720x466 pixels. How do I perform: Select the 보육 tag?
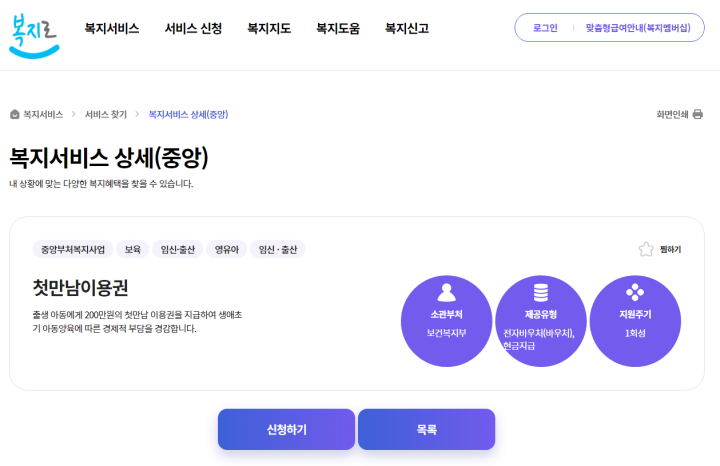click(x=132, y=249)
